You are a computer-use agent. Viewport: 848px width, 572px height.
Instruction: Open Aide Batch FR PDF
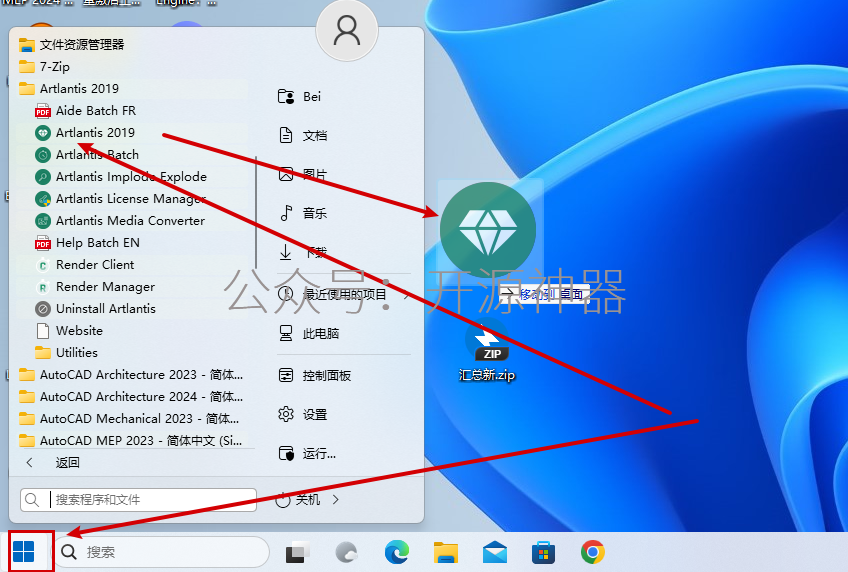point(85,111)
